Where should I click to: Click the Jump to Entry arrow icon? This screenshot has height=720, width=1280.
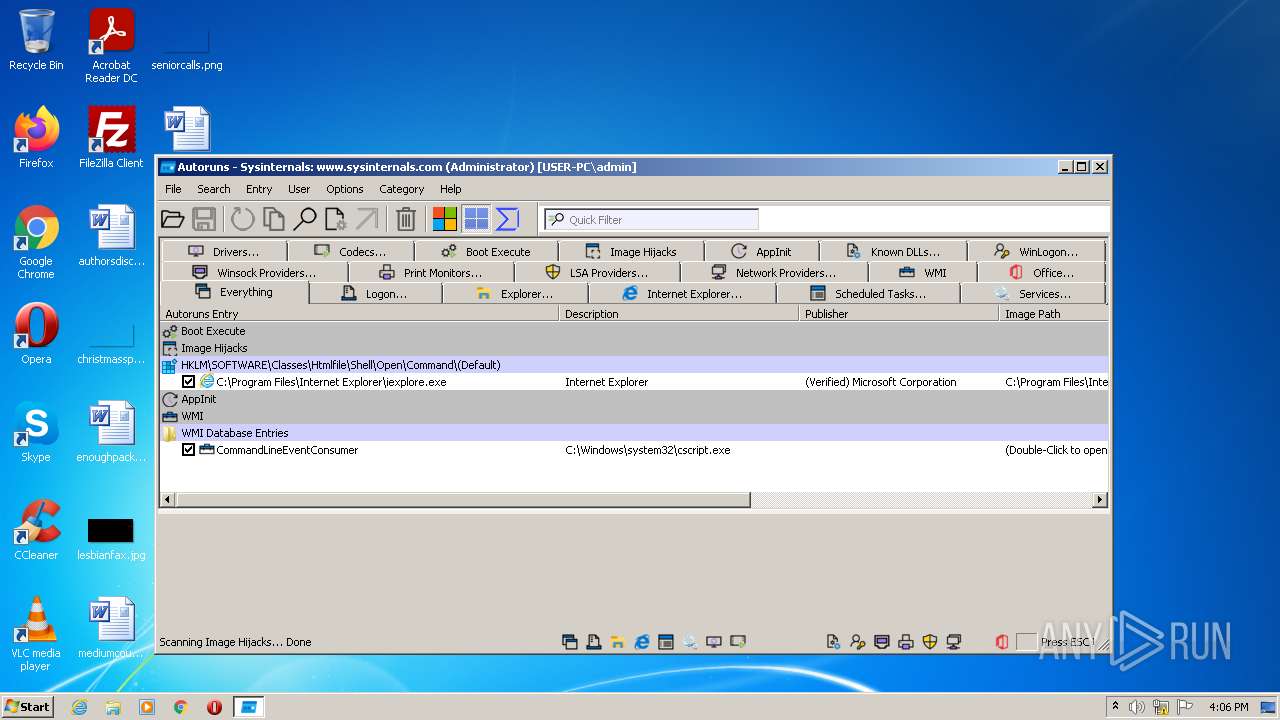coord(367,219)
